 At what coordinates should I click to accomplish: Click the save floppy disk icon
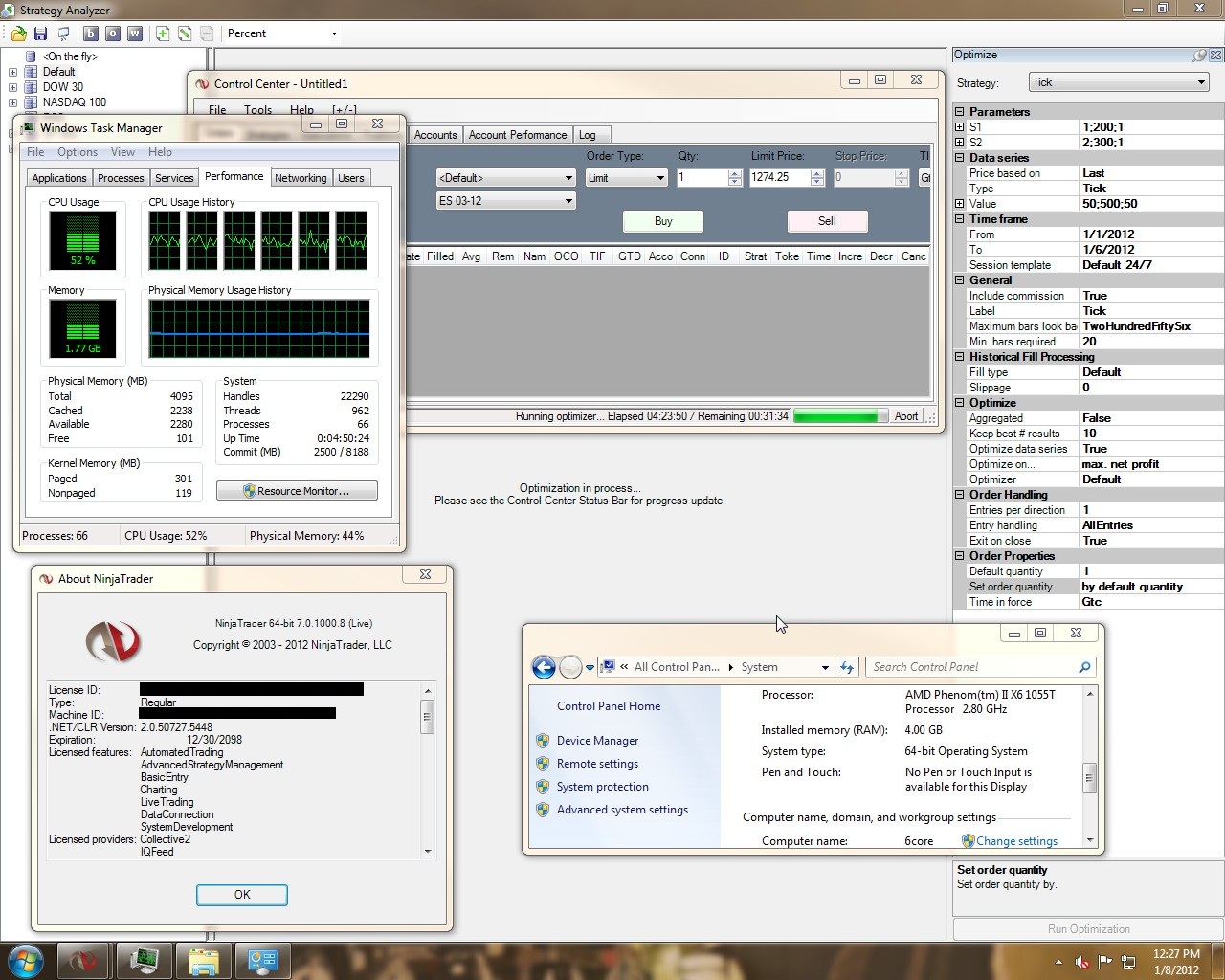click(41, 33)
